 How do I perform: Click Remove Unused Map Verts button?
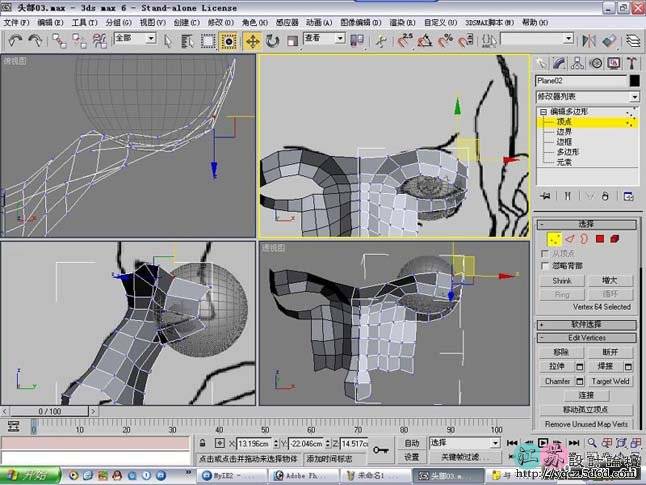[x=586, y=424]
